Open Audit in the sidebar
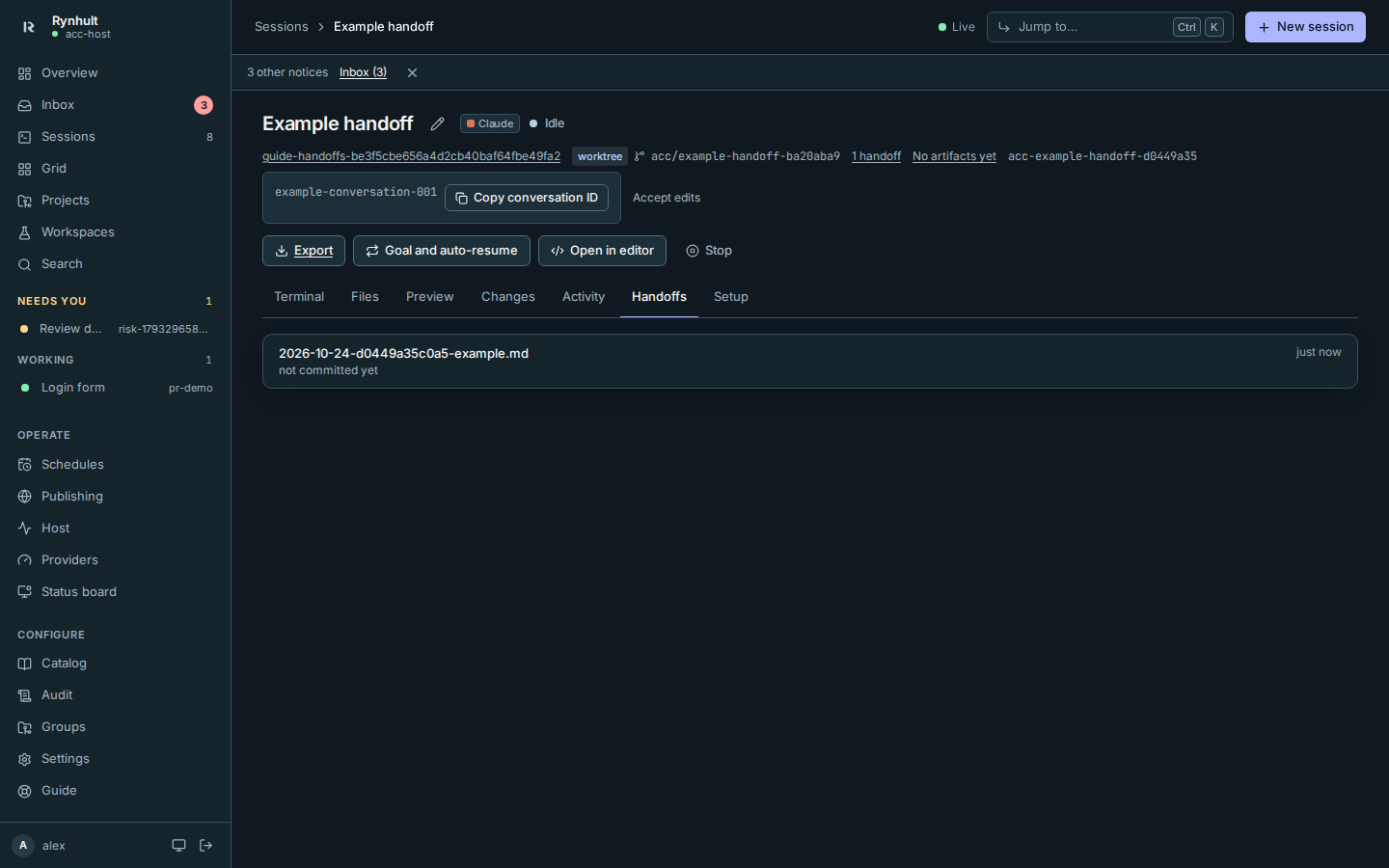This screenshot has width=1389, height=868. (x=115, y=695)
